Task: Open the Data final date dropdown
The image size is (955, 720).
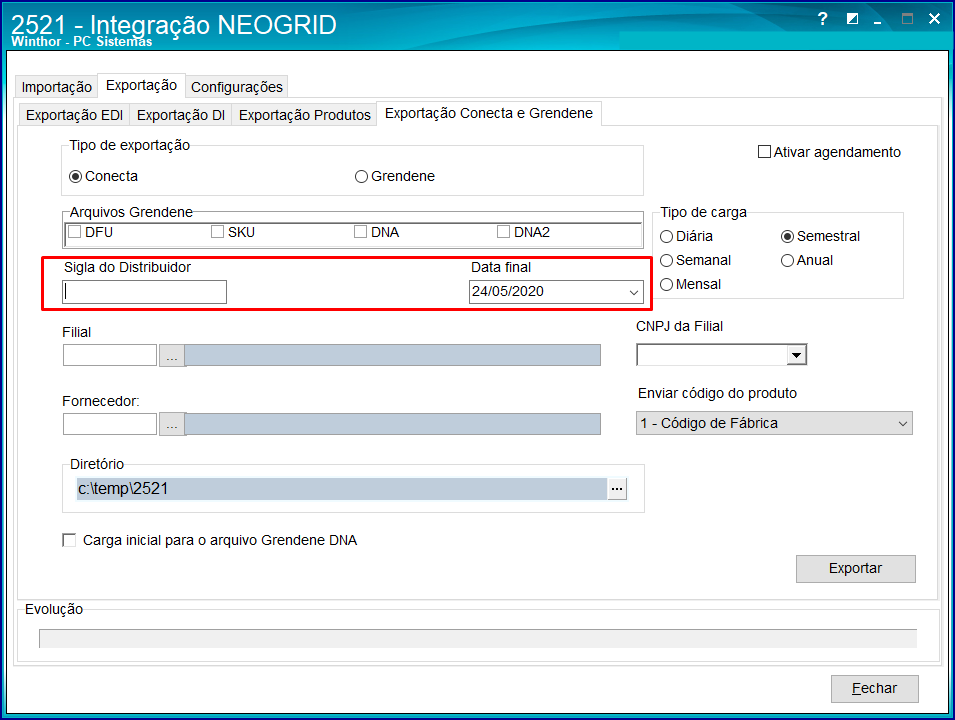Action: click(633, 292)
